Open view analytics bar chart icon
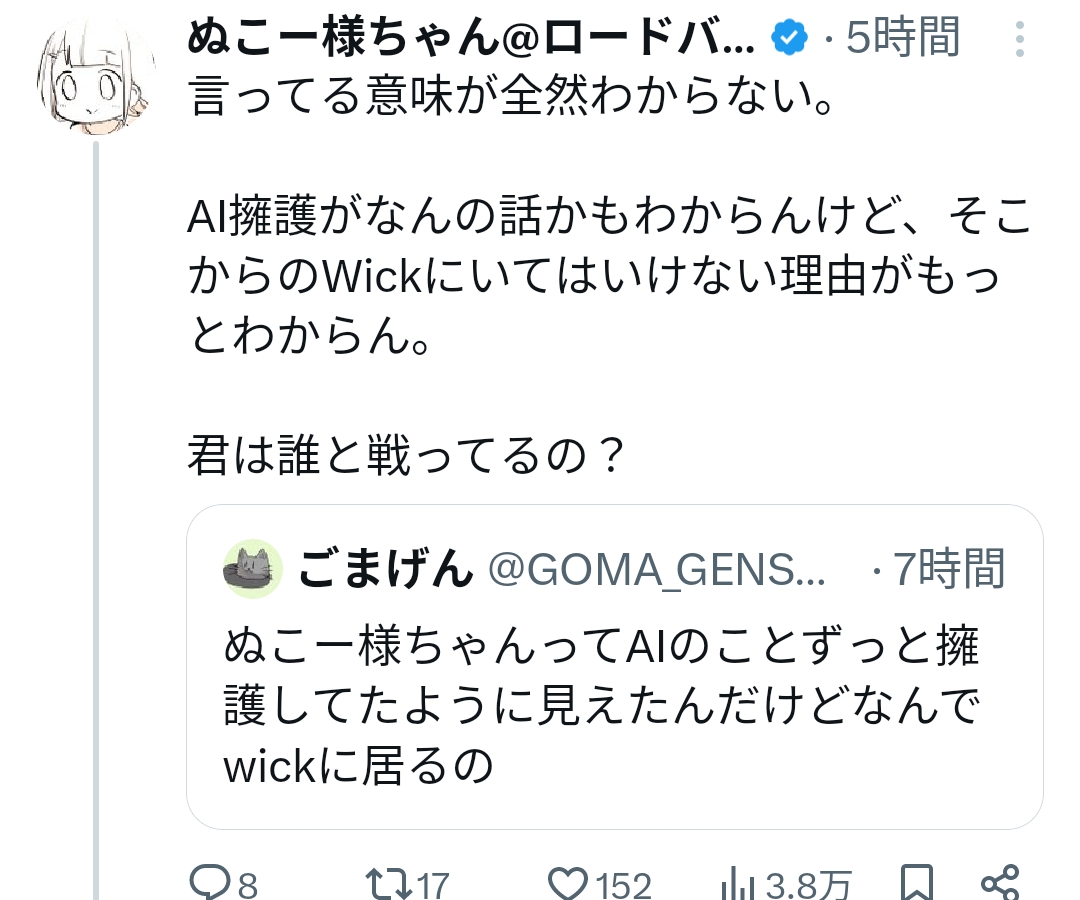The width and height of the screenshot is (1080, 900). coord(738,882)
